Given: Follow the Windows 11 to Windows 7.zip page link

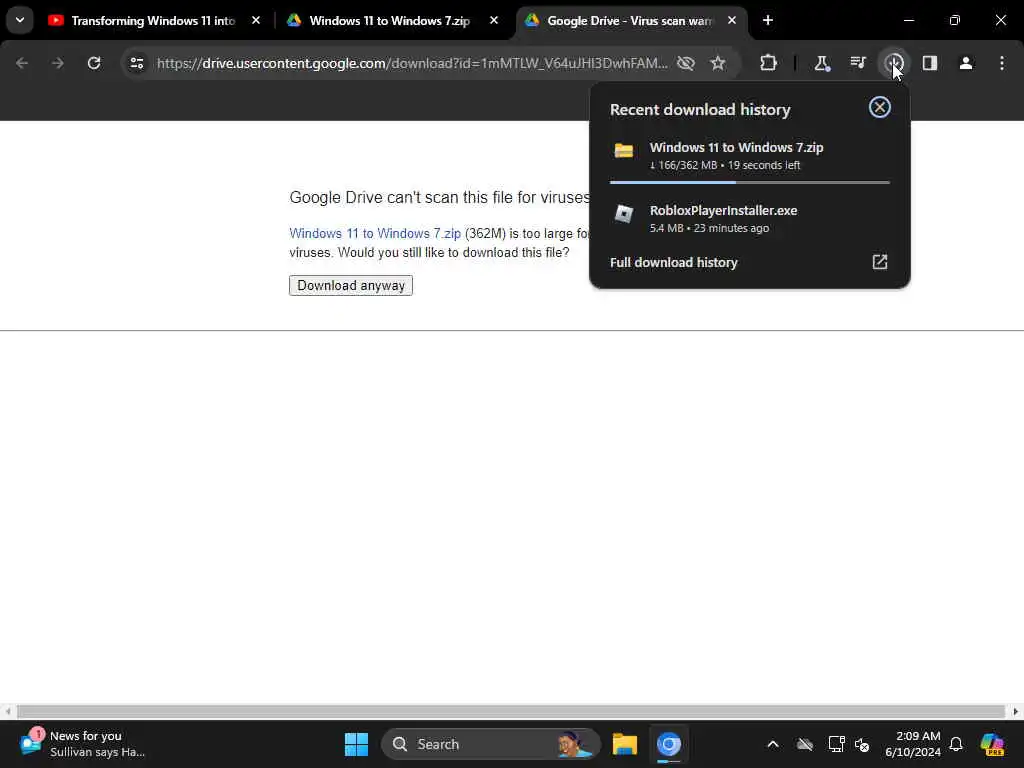Looking at the screenshot, I should [x=375, y=234].
